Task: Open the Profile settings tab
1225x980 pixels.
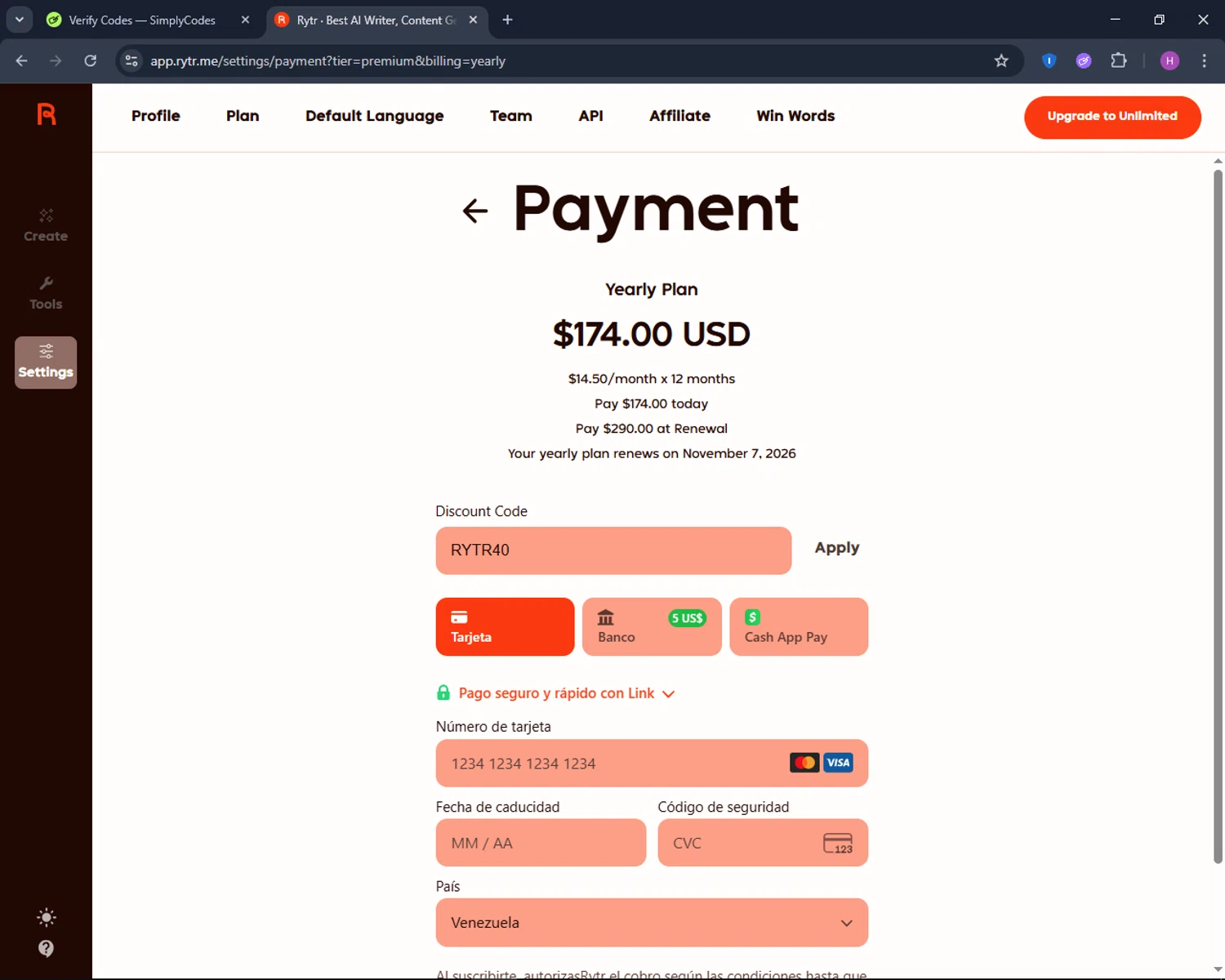Action: pos(156,116)
